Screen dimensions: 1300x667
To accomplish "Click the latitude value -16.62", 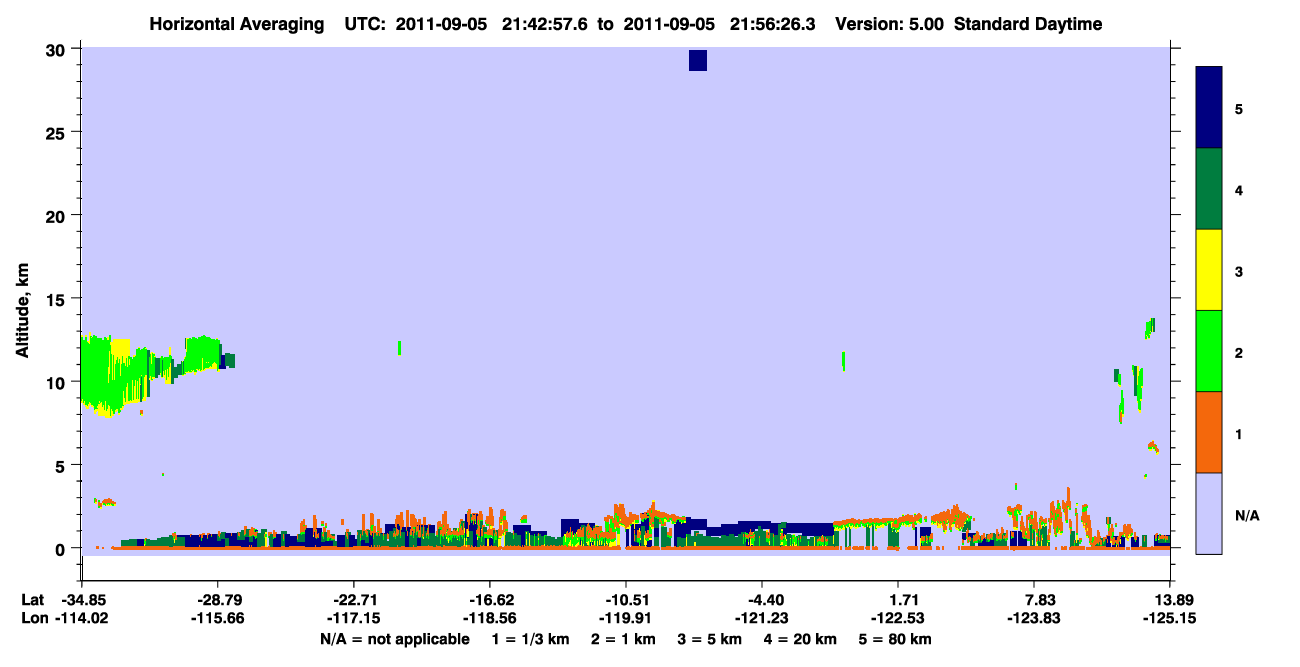I will (x=489, y=600).
